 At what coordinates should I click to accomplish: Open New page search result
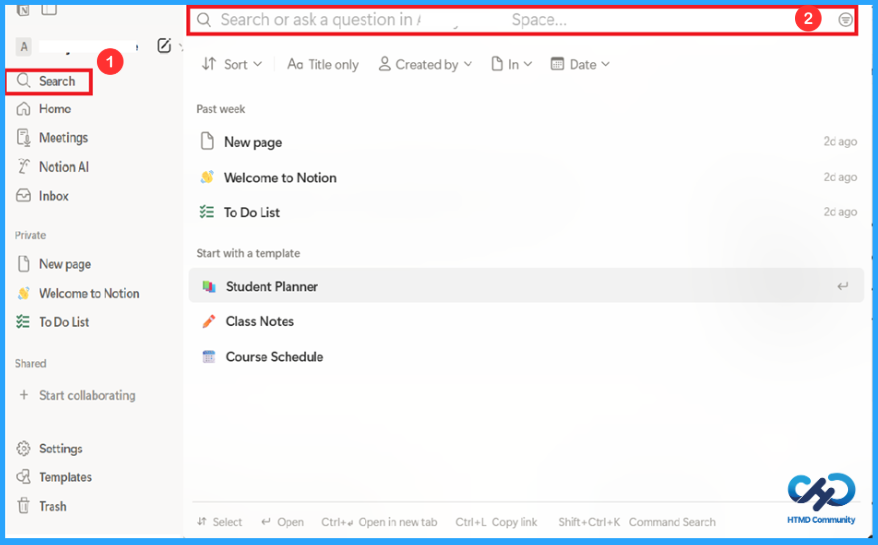(x=526, y=142)
